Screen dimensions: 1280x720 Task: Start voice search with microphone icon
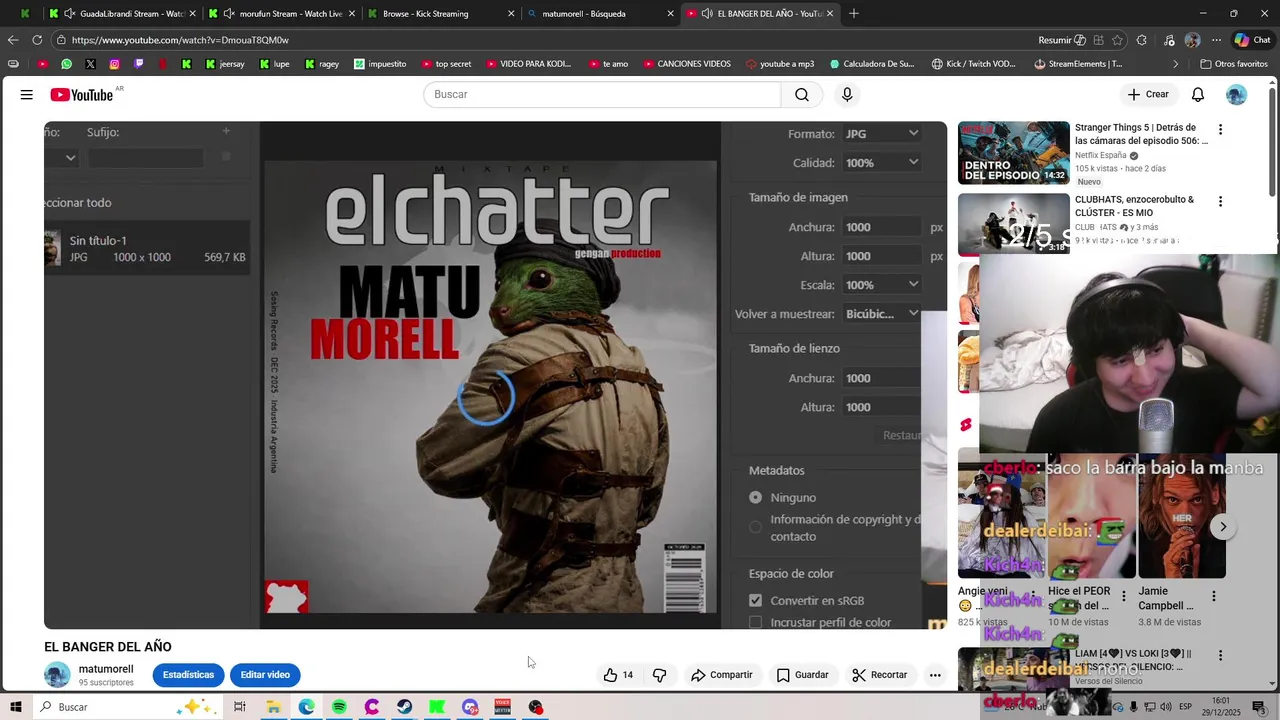click(847, 95)
